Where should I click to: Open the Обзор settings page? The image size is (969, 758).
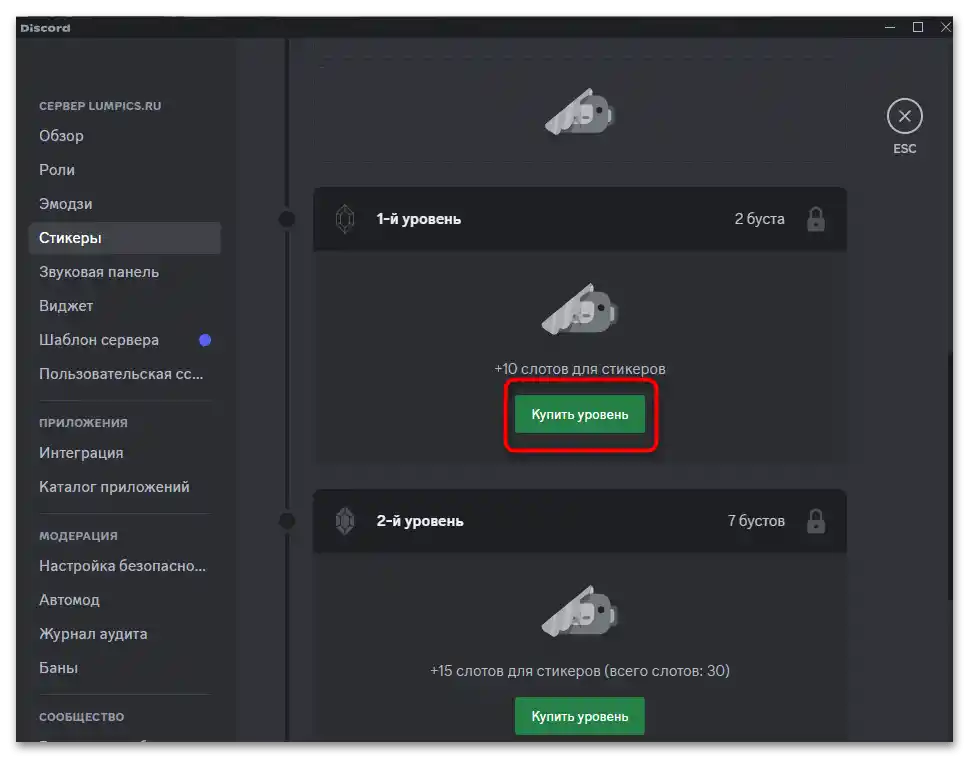coord(124,136)
